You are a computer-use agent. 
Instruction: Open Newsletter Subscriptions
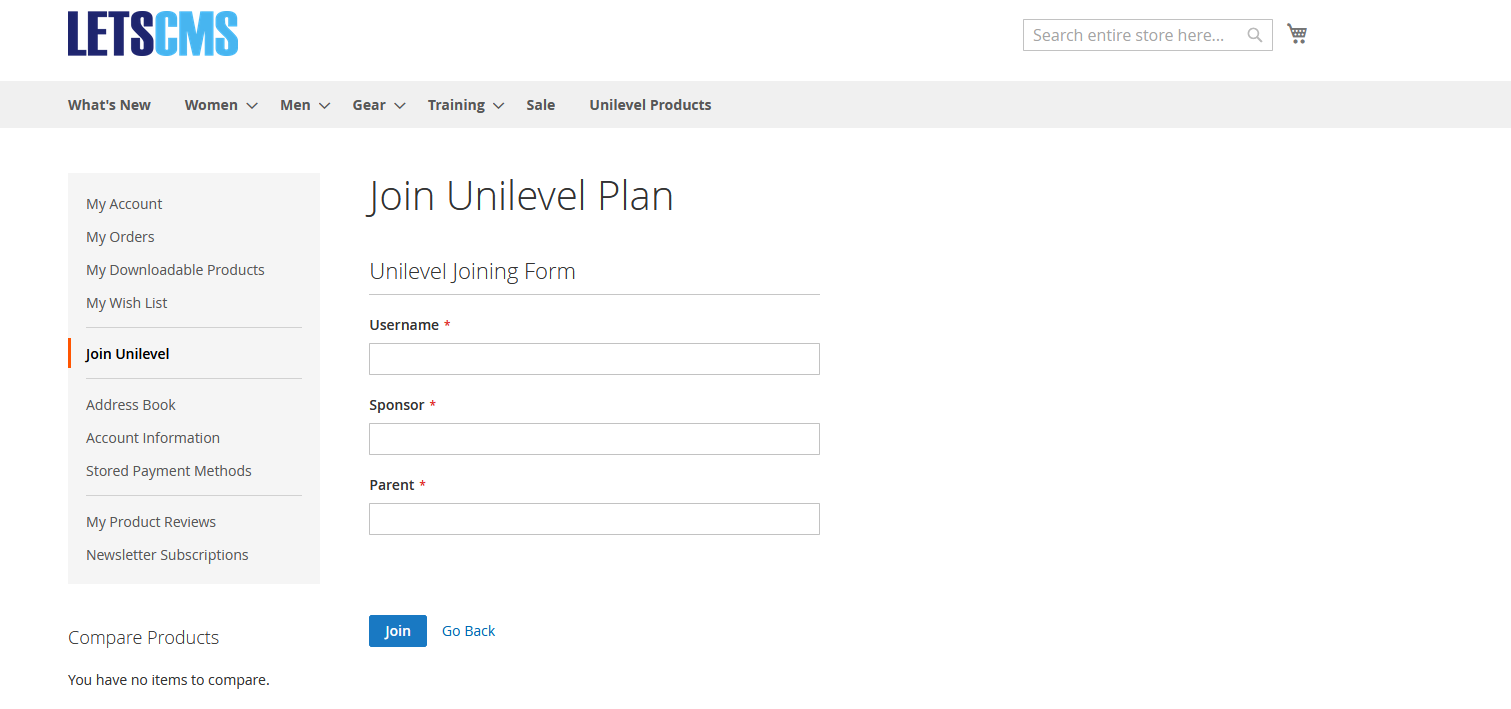pos(167,554)
